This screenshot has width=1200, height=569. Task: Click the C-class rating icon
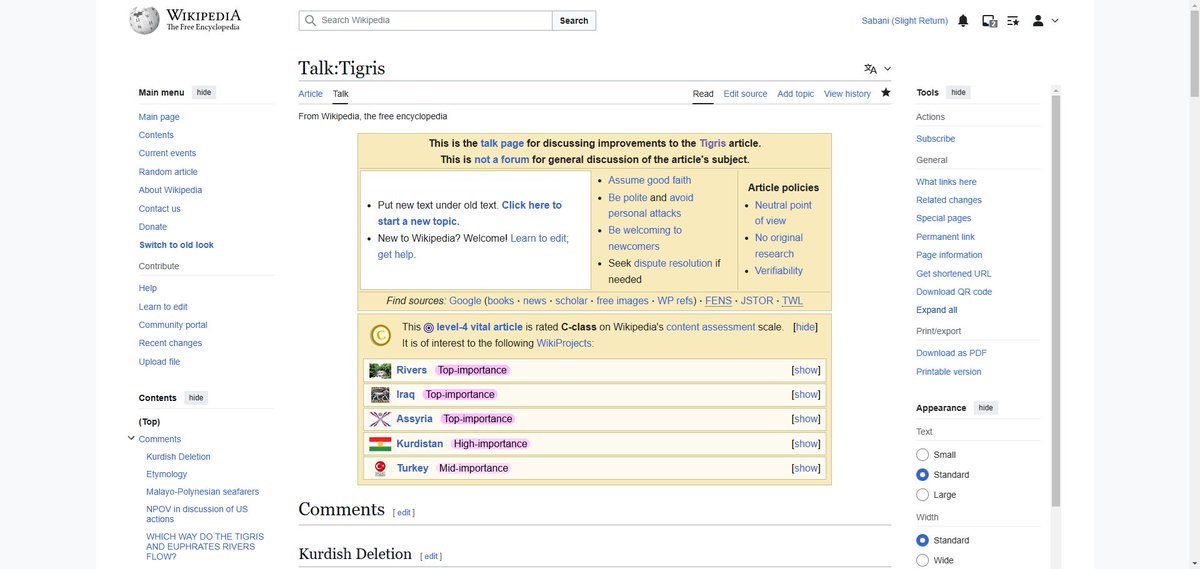380,335
